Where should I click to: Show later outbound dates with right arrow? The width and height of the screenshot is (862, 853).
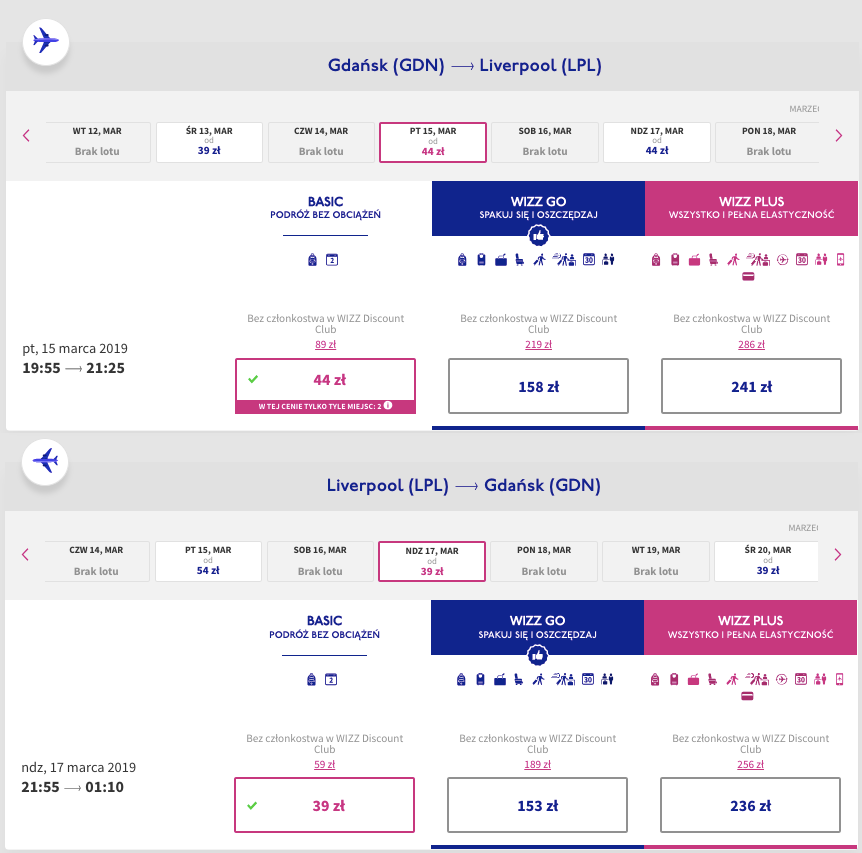pos(838,136)
